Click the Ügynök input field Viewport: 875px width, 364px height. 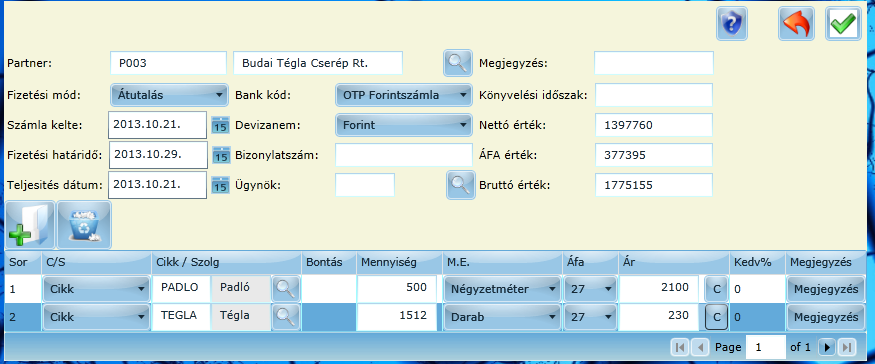pos(365,185)
